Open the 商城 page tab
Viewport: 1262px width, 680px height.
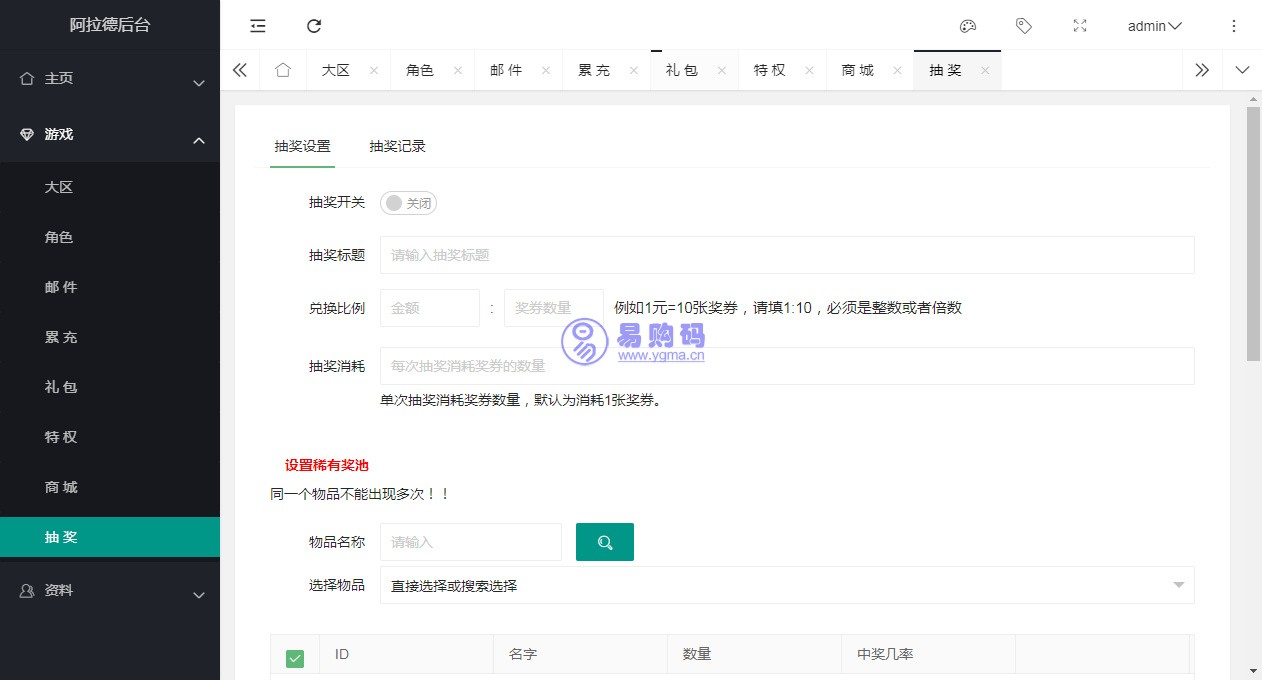pyautogui.click(x=857, y=70)
